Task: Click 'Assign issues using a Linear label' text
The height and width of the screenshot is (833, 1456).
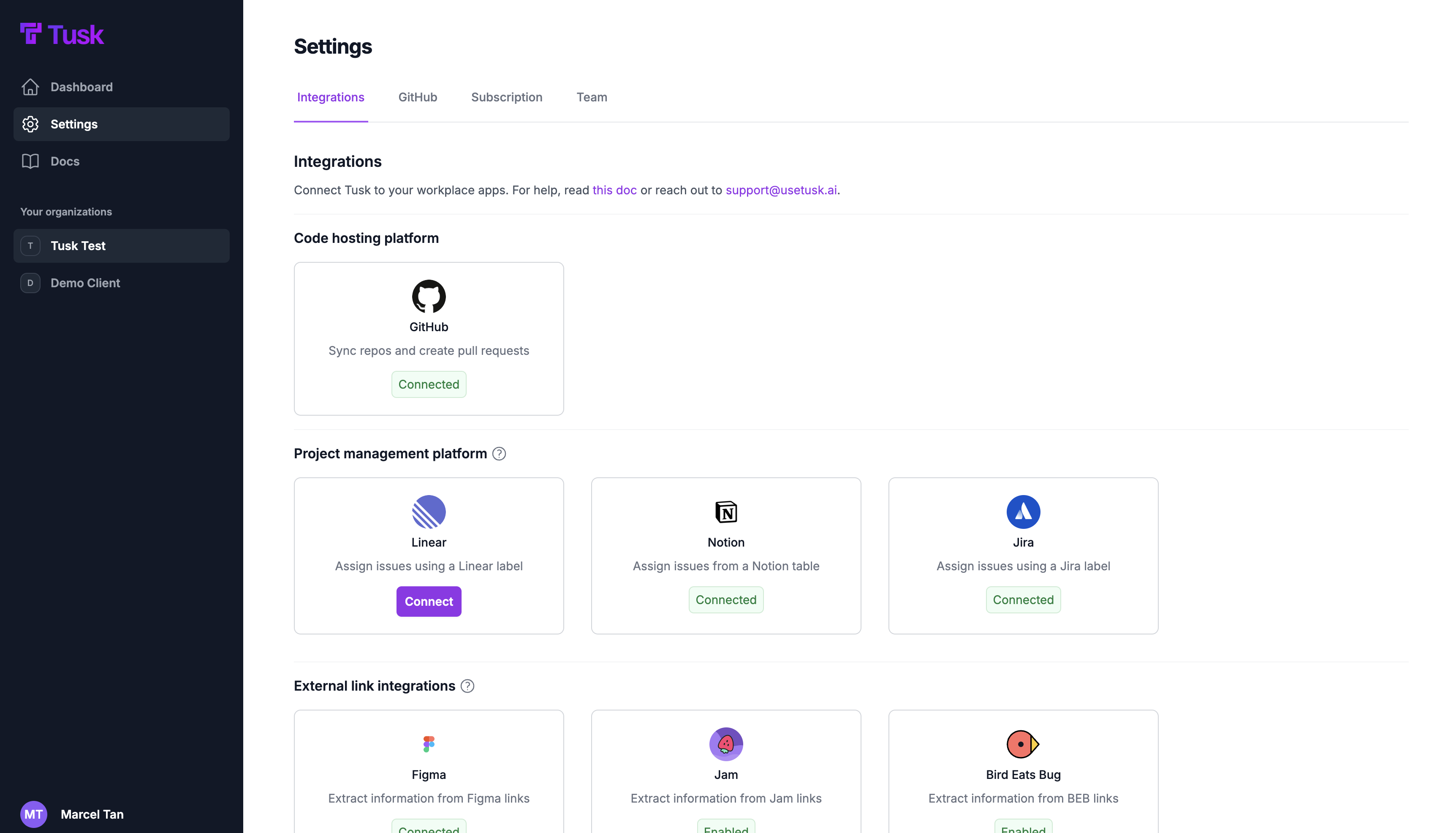Action: 429,566
